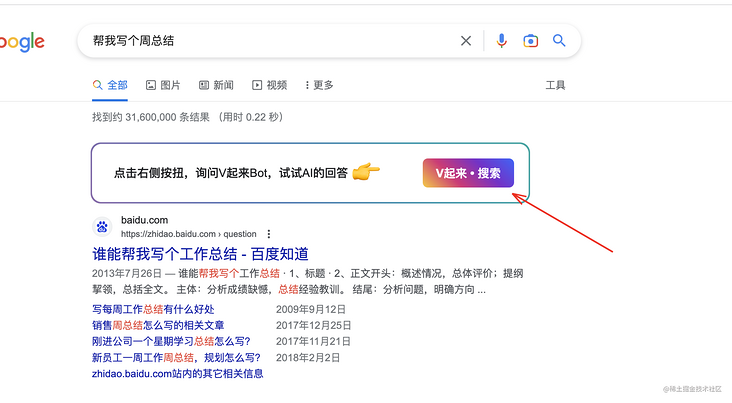Click the date 2009年9月12日

[311, 309]
